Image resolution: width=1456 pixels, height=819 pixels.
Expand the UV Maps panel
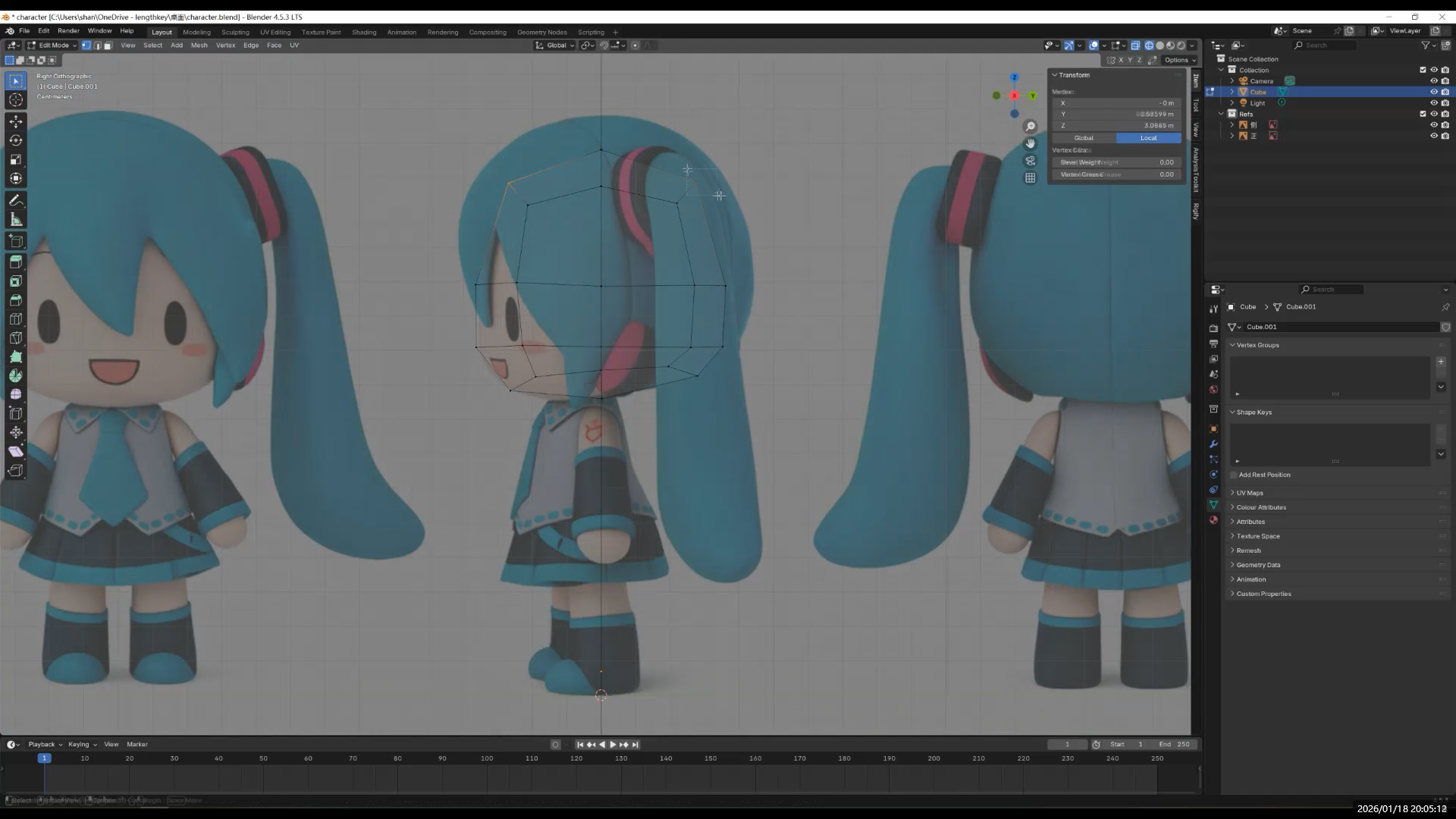[x=1250, y=493]
